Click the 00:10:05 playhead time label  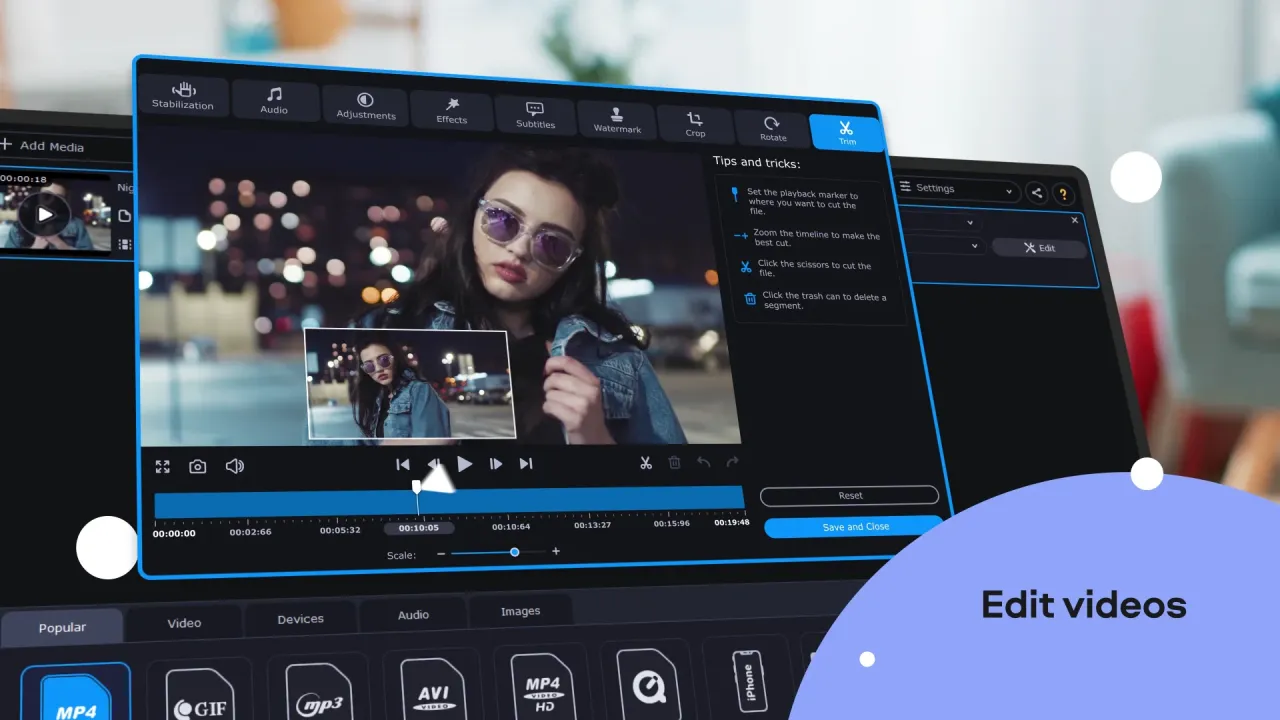[418, 528]
